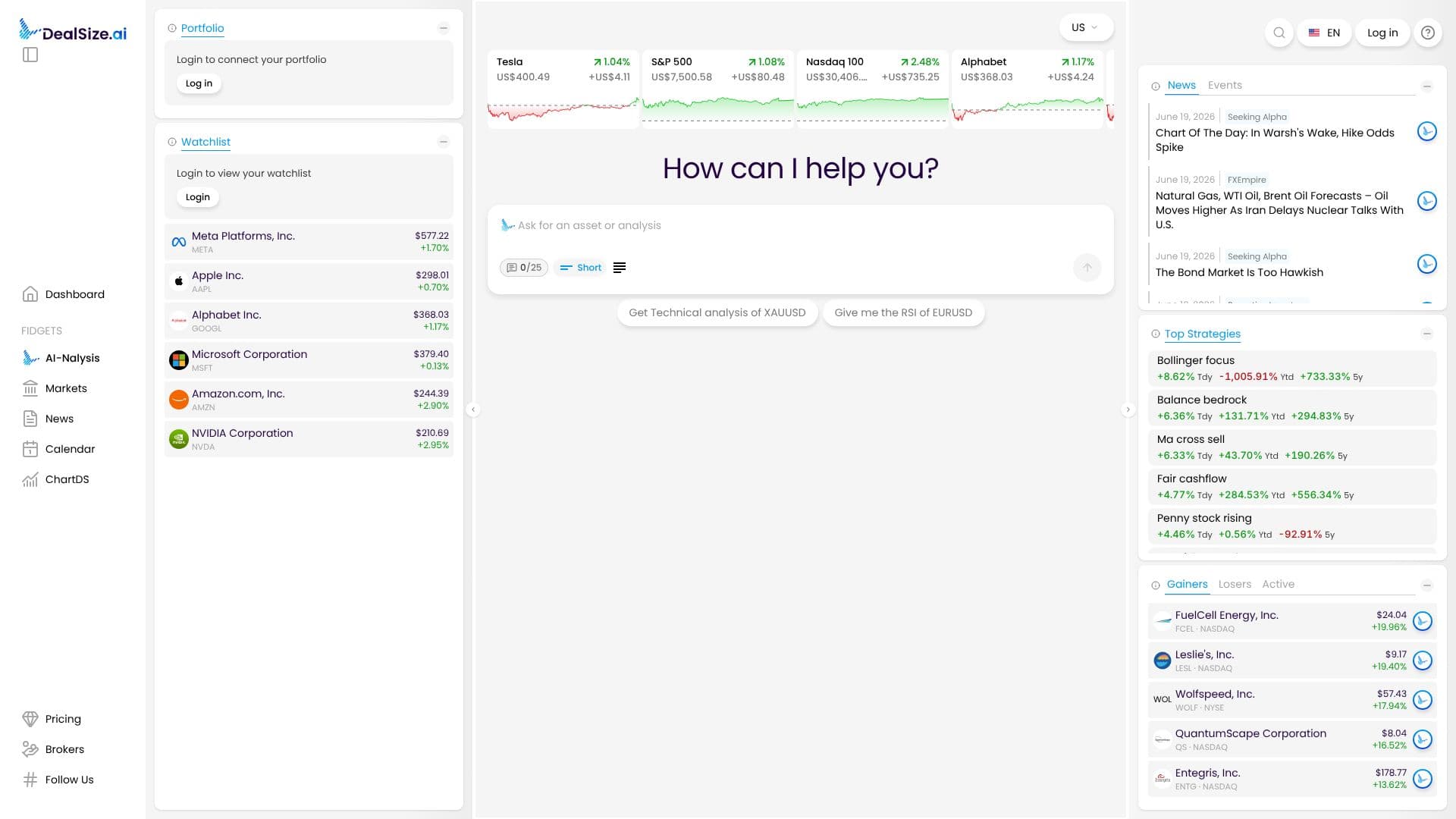The width and height of the screenshot is (1456, 819).
Task: Select NVIDIA Corporation in the watchlist
Action: 309,439
